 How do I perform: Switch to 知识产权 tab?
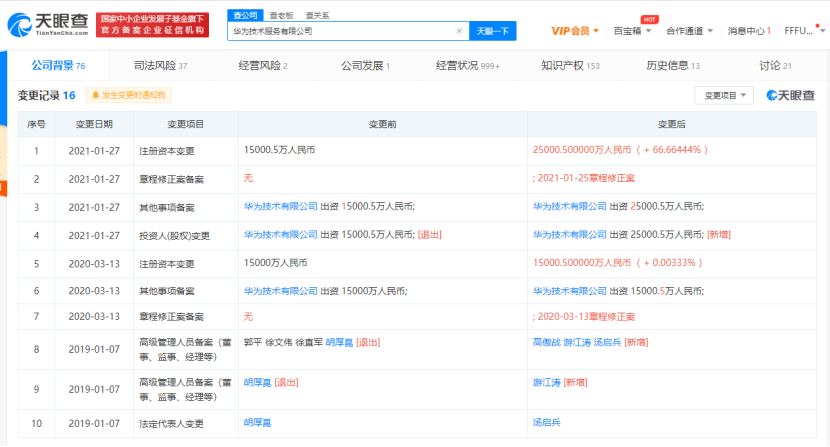[570, 66]
